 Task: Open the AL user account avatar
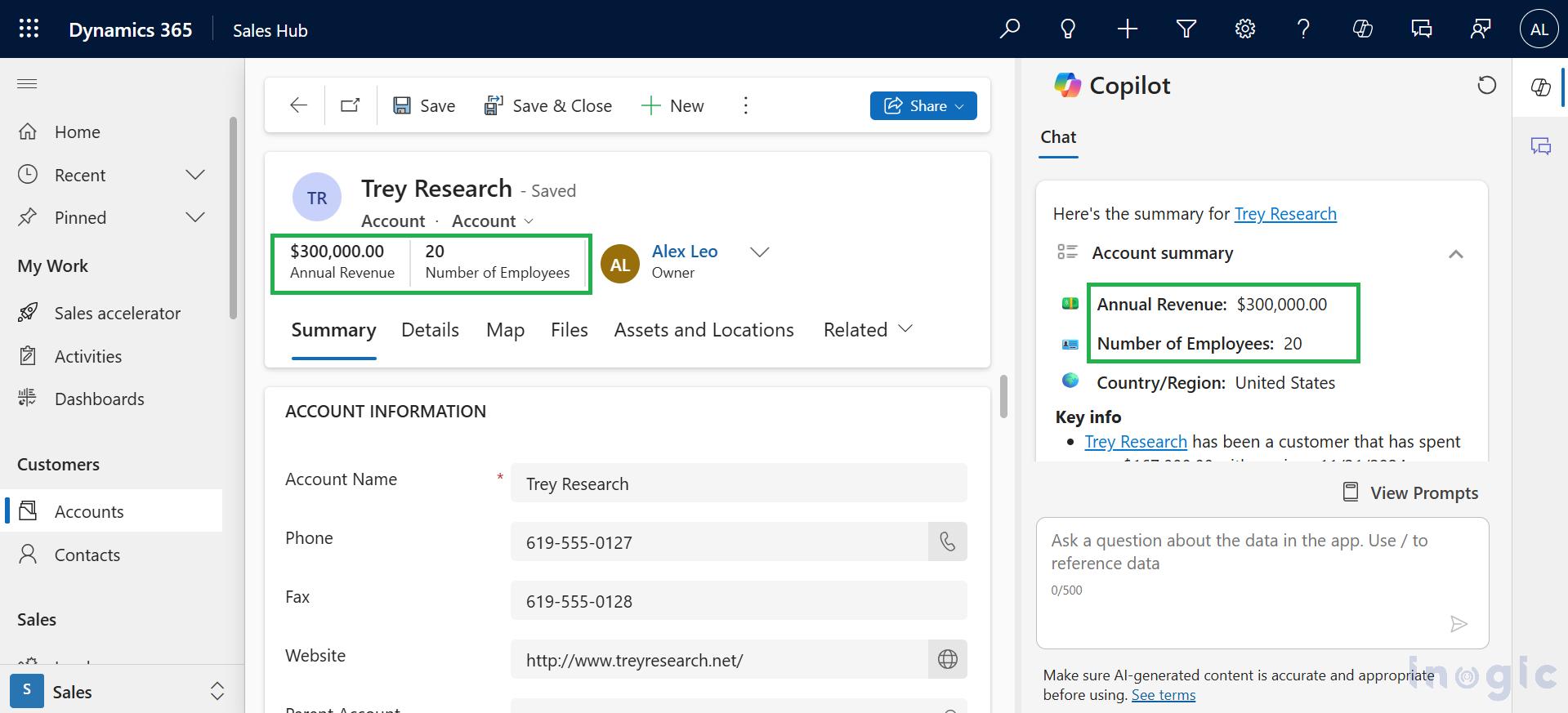pyautogui.click(x=1539, y=29)
